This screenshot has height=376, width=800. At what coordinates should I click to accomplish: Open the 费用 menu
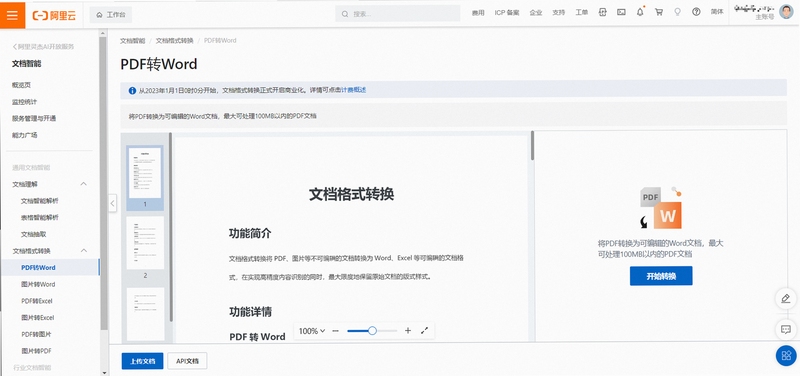[x=478, y=13]
